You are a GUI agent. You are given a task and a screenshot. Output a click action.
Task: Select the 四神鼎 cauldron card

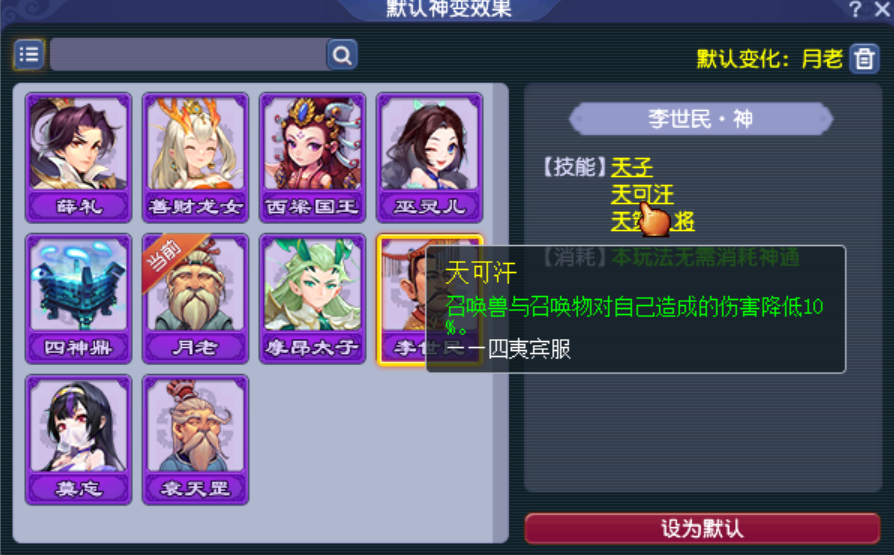click(79, 299)
